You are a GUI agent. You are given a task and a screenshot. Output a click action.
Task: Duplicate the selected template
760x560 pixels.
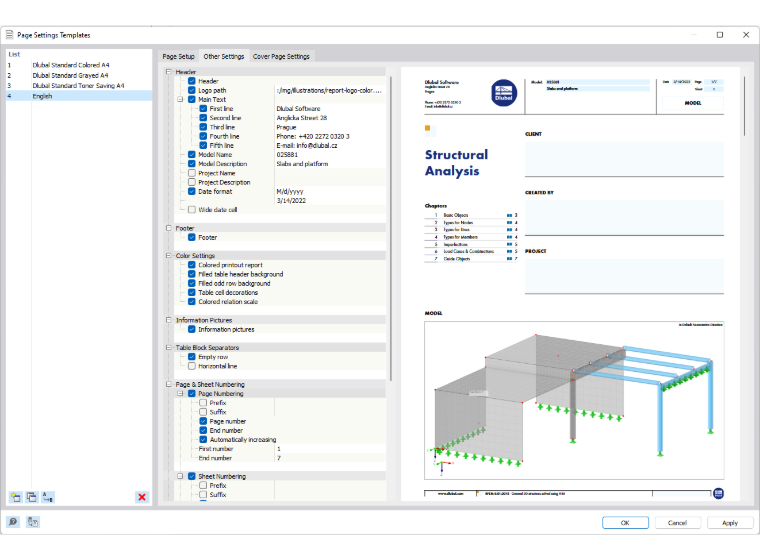[x=32, y=497]
